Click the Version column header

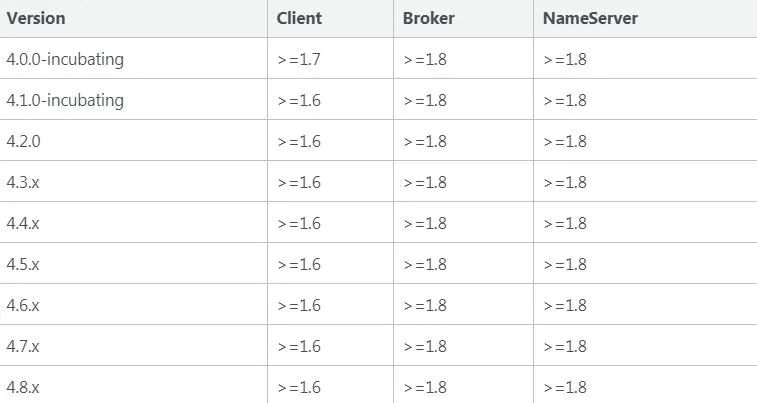(36, 18)
